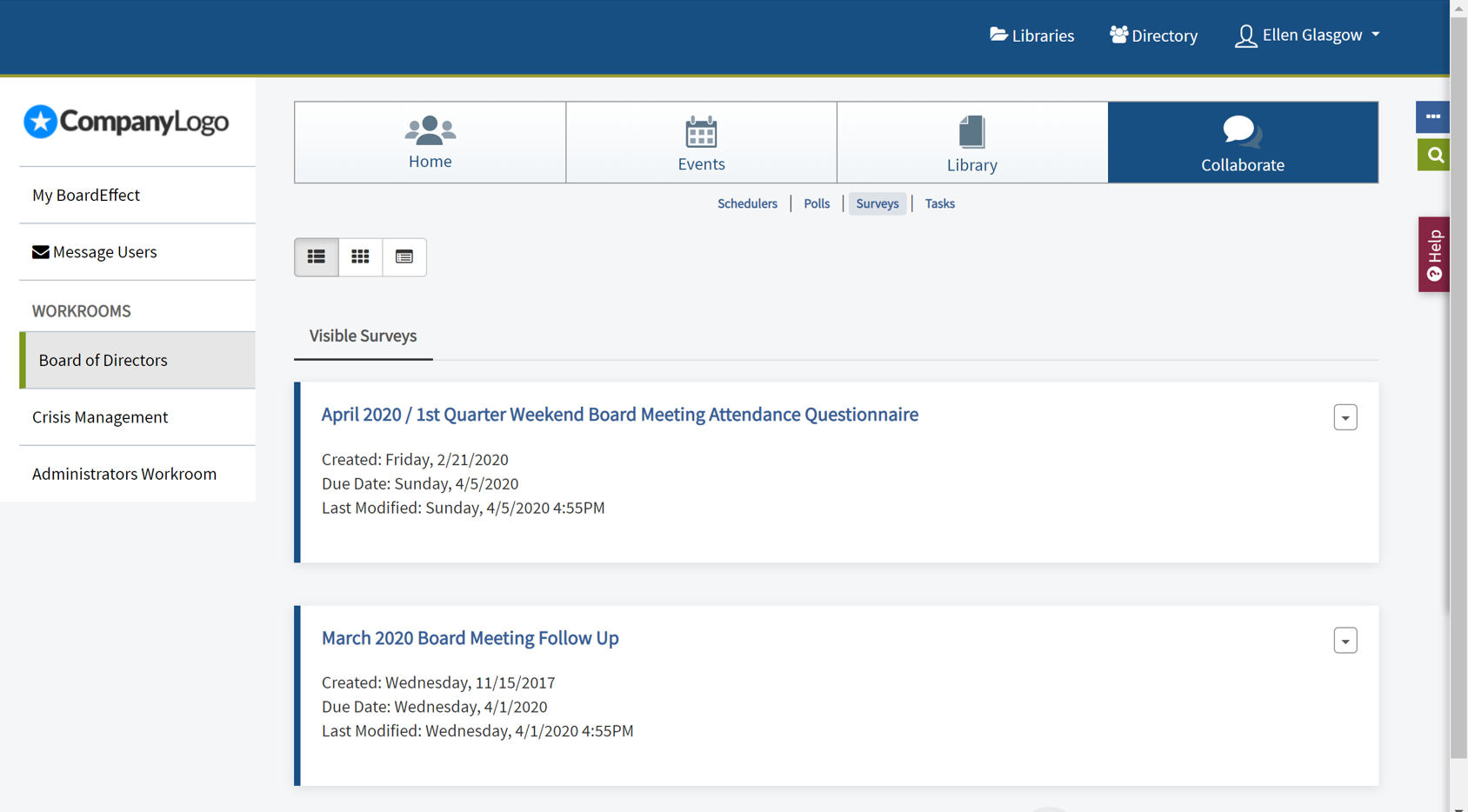Open the Crisis Management workroom
The height and width of the screenshot is (812, 1468).
pyautogui.click(x=100, y=417)
